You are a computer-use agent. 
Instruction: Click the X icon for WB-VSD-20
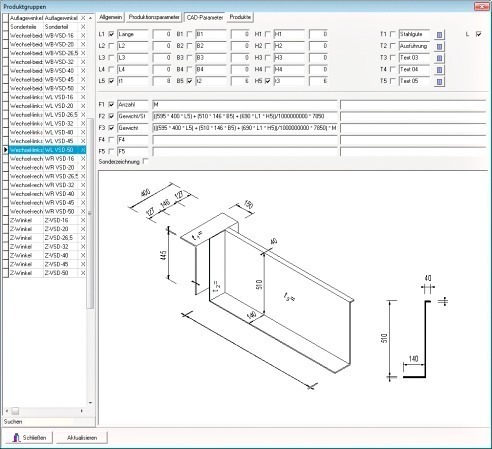point(83,44)
